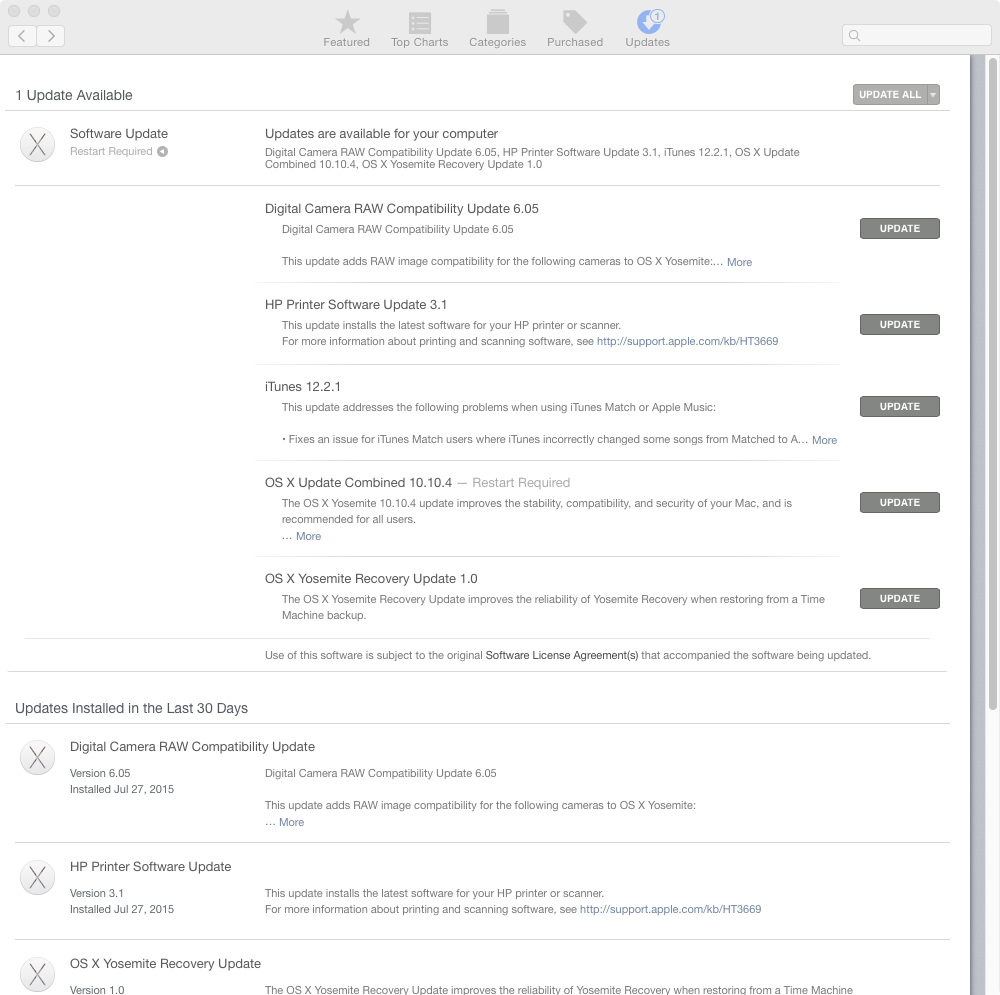1000x995 pixels.
Task: Click installed 'OS X Yosemite Recovery Update' title
Action: (x=165, y=963)
